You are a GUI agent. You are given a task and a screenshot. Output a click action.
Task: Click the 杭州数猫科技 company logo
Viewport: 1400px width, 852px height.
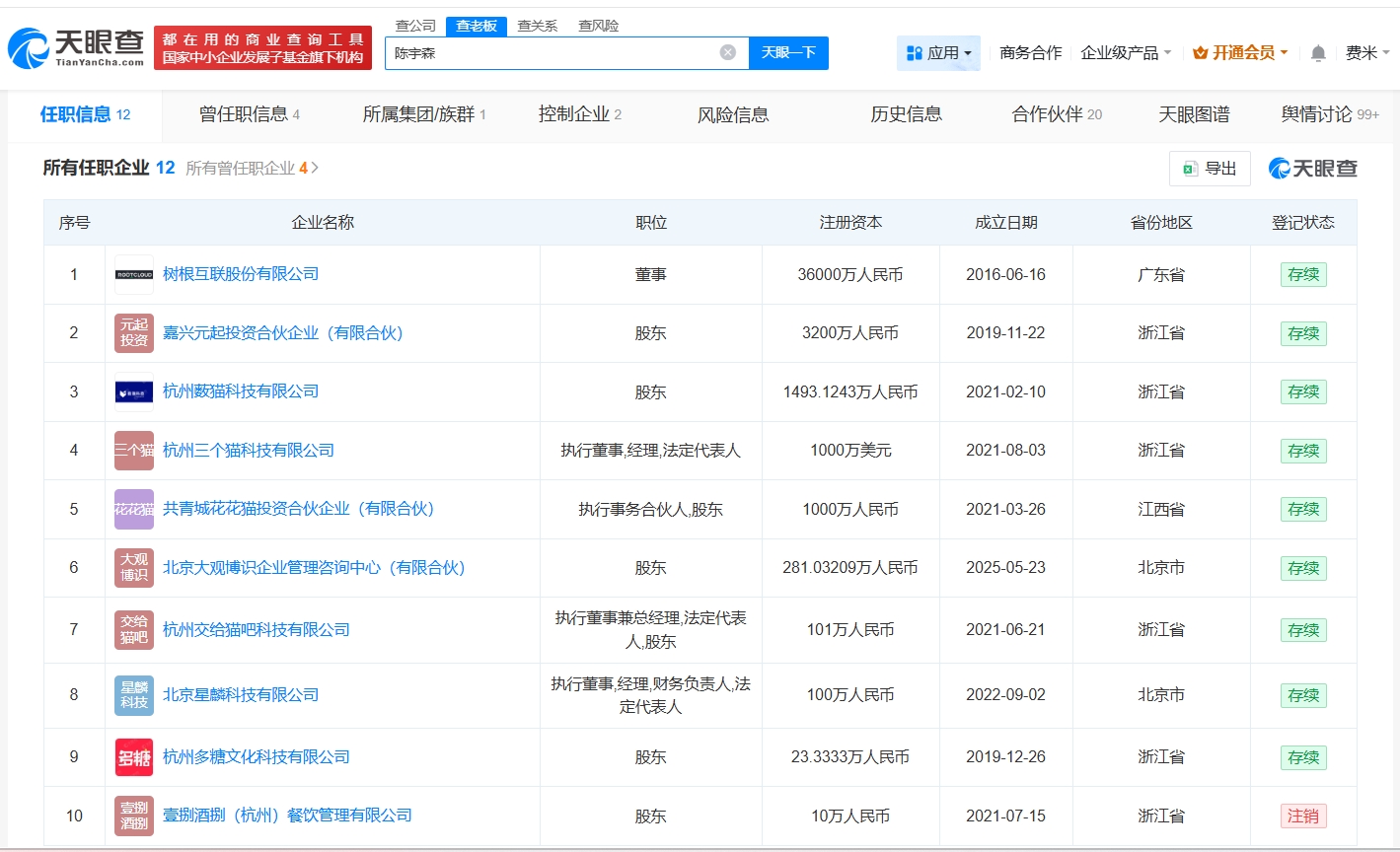(x=134, y=392)
